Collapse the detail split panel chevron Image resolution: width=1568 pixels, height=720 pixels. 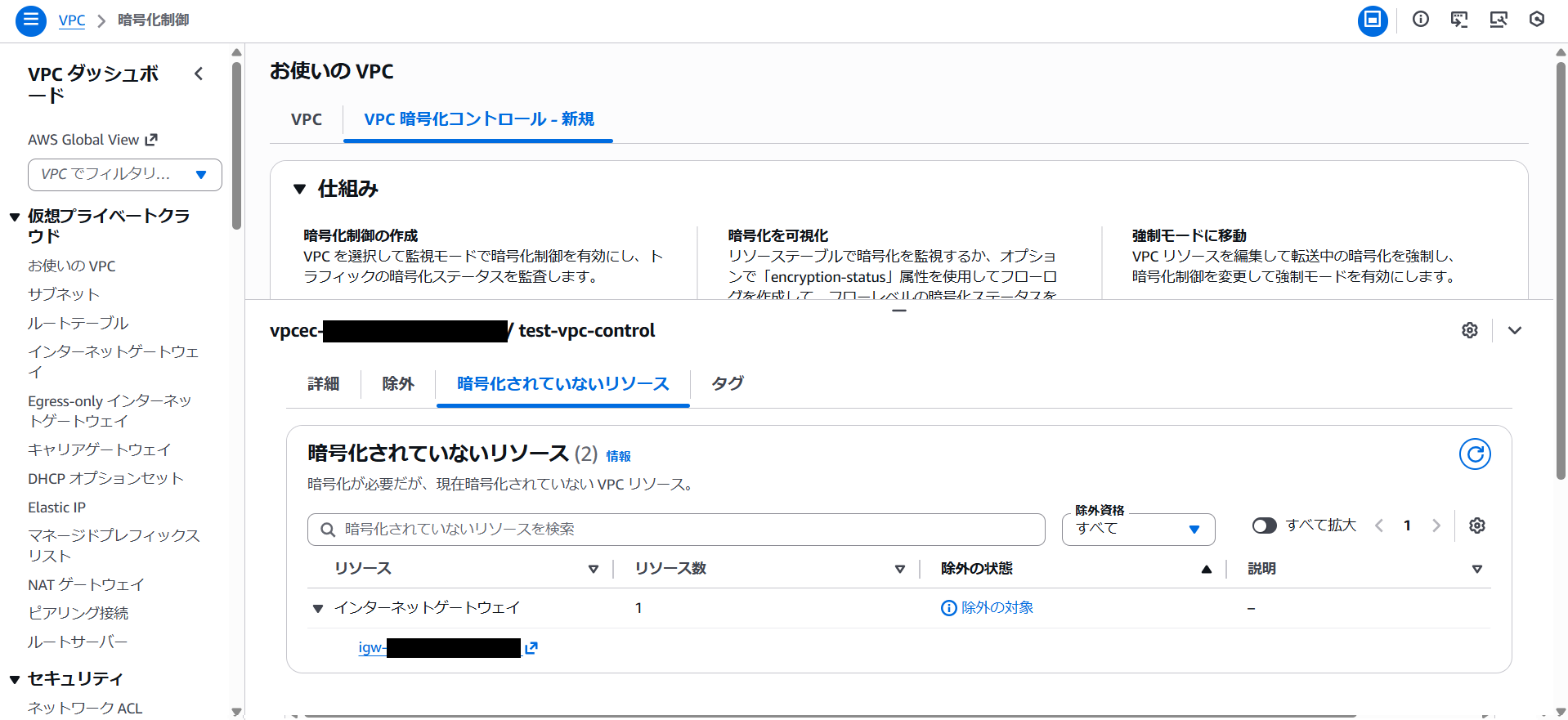1515,330
